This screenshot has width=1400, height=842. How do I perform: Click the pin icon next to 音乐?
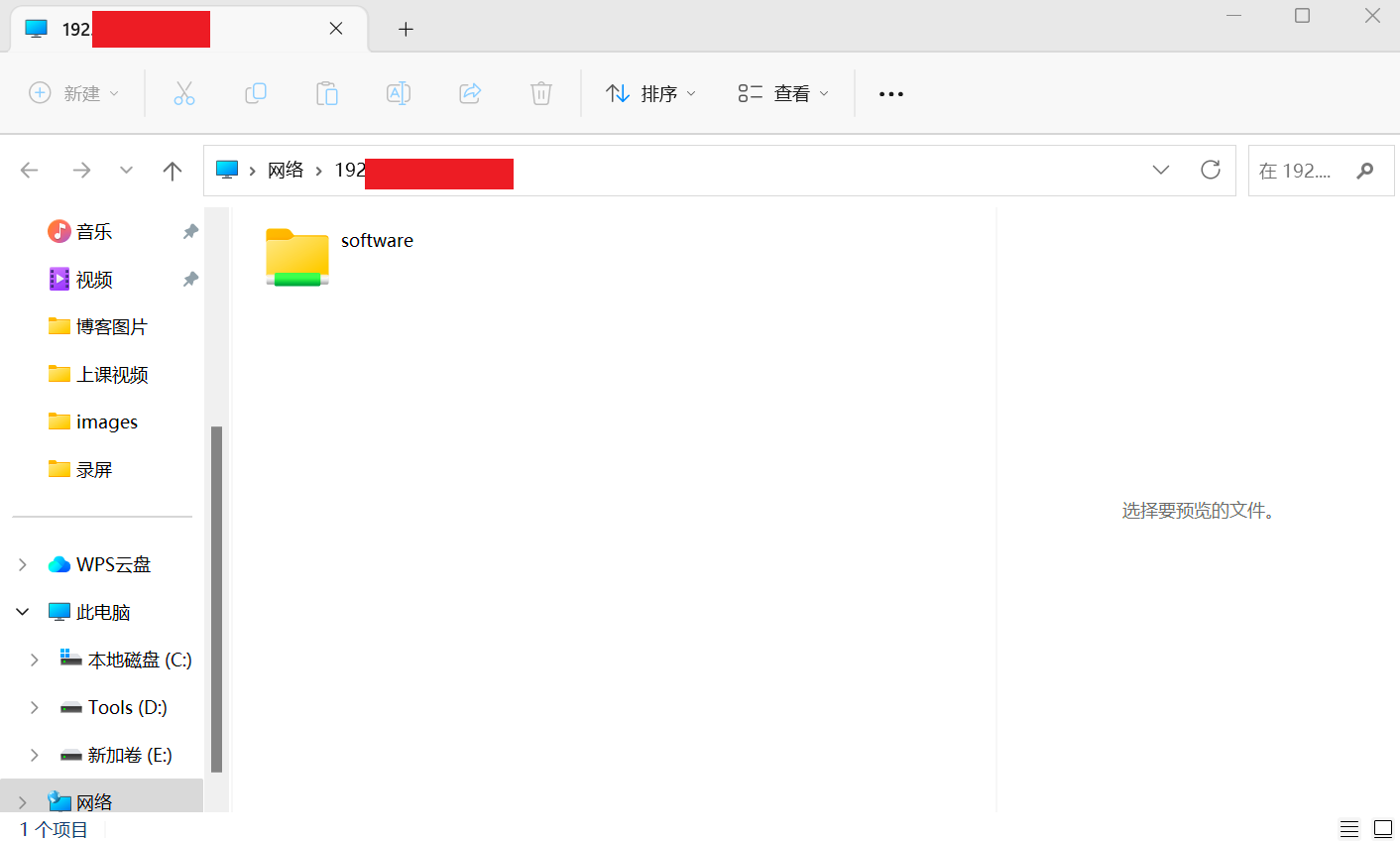pyautogui.click(x=190, y=231)
